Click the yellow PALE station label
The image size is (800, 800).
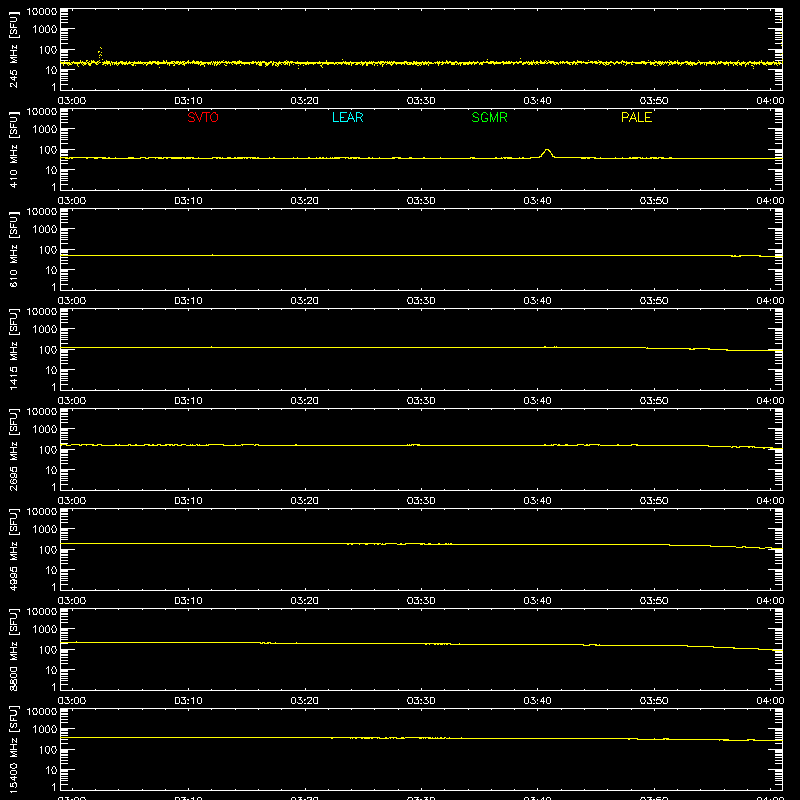[x=636, y=117]
